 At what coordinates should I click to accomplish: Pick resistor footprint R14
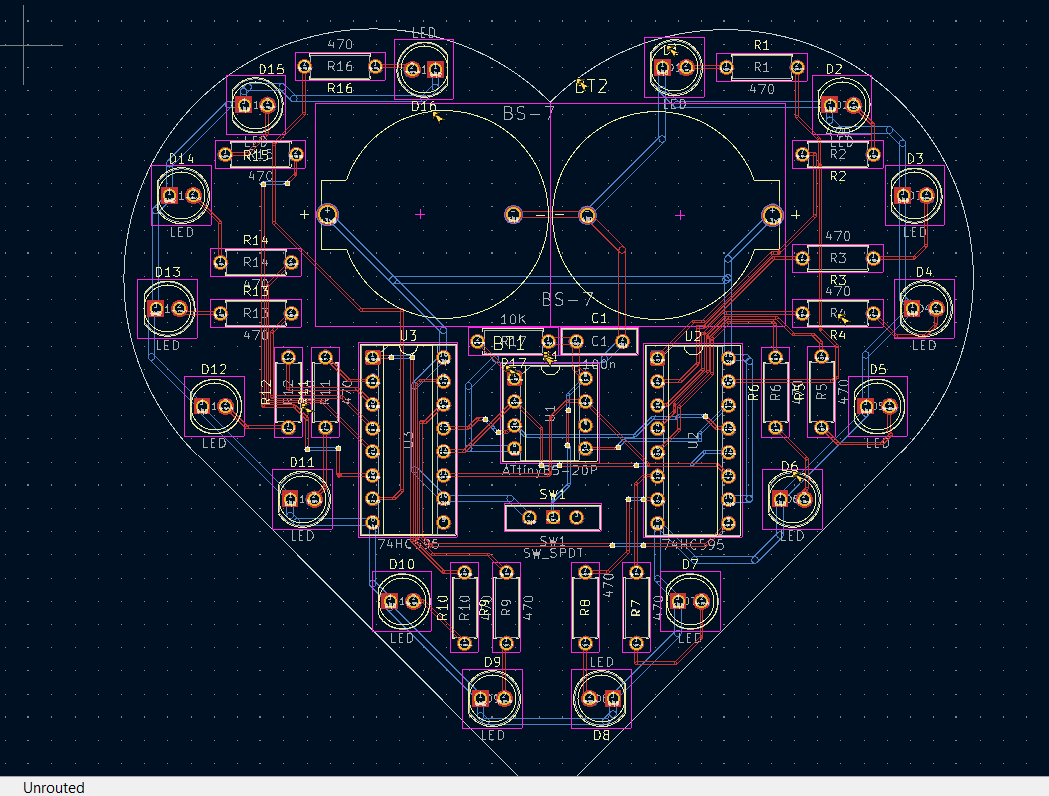(x=256, y=262)
